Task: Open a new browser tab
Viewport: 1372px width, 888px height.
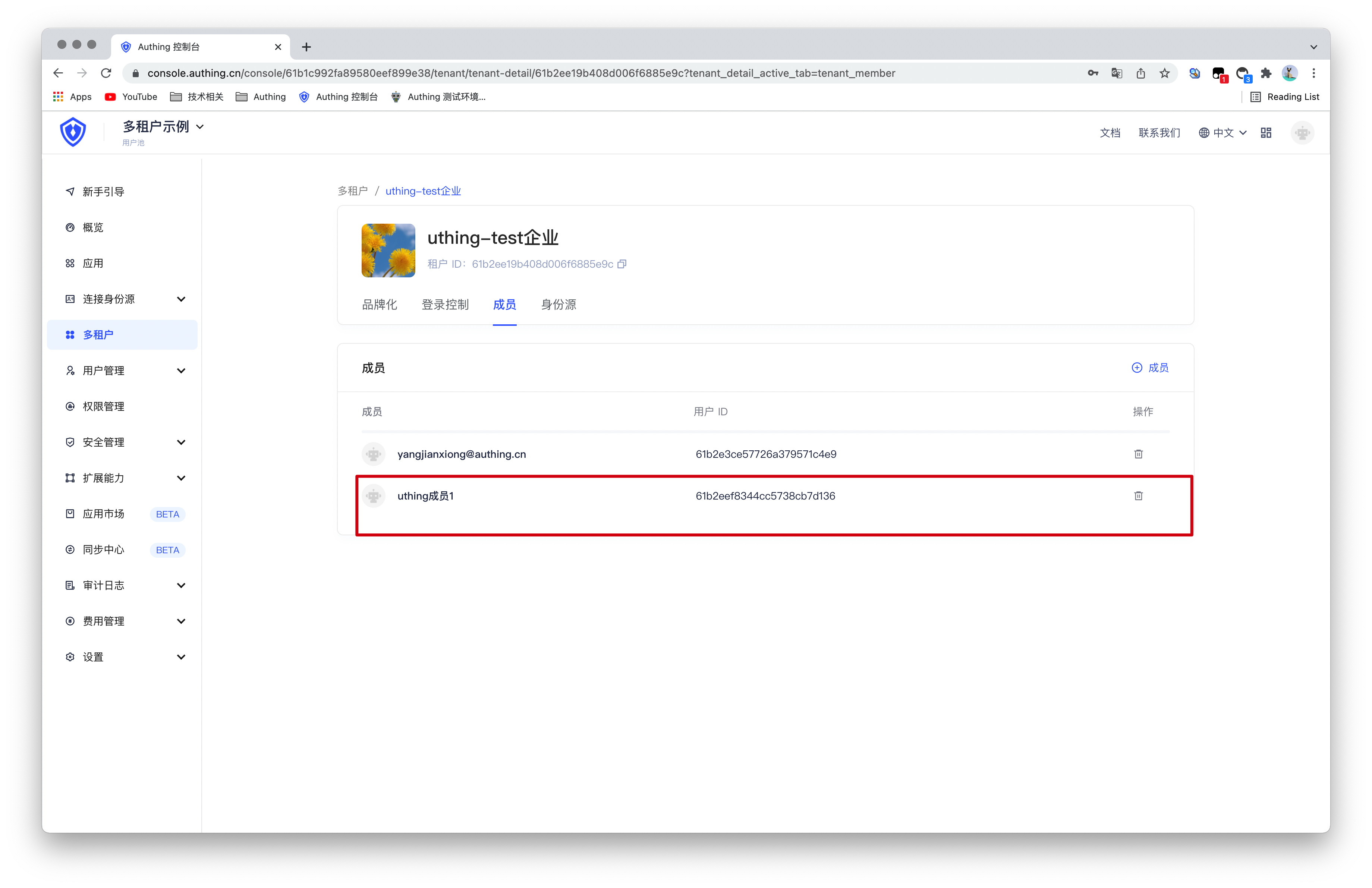Action: 307,47
